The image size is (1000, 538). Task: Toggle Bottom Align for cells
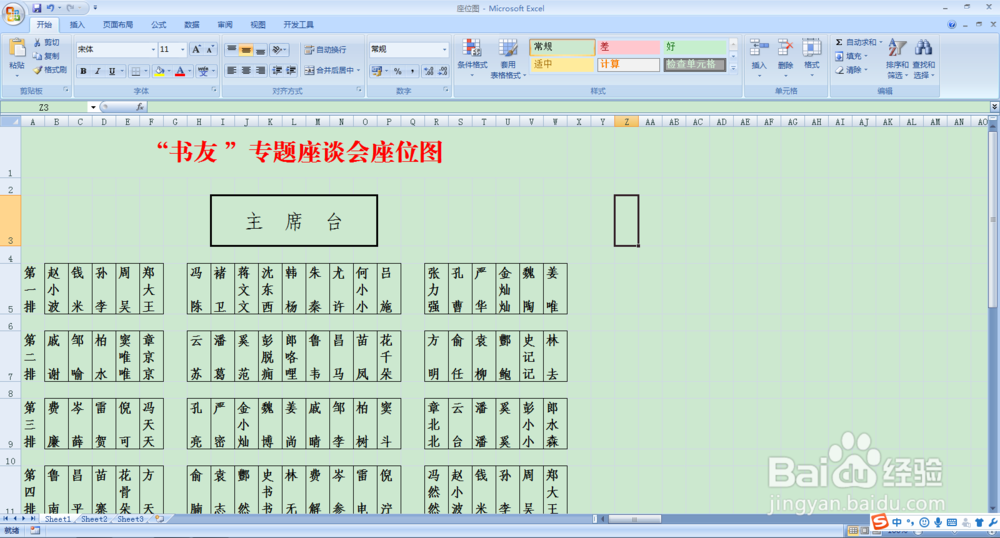tap(260, 50)
